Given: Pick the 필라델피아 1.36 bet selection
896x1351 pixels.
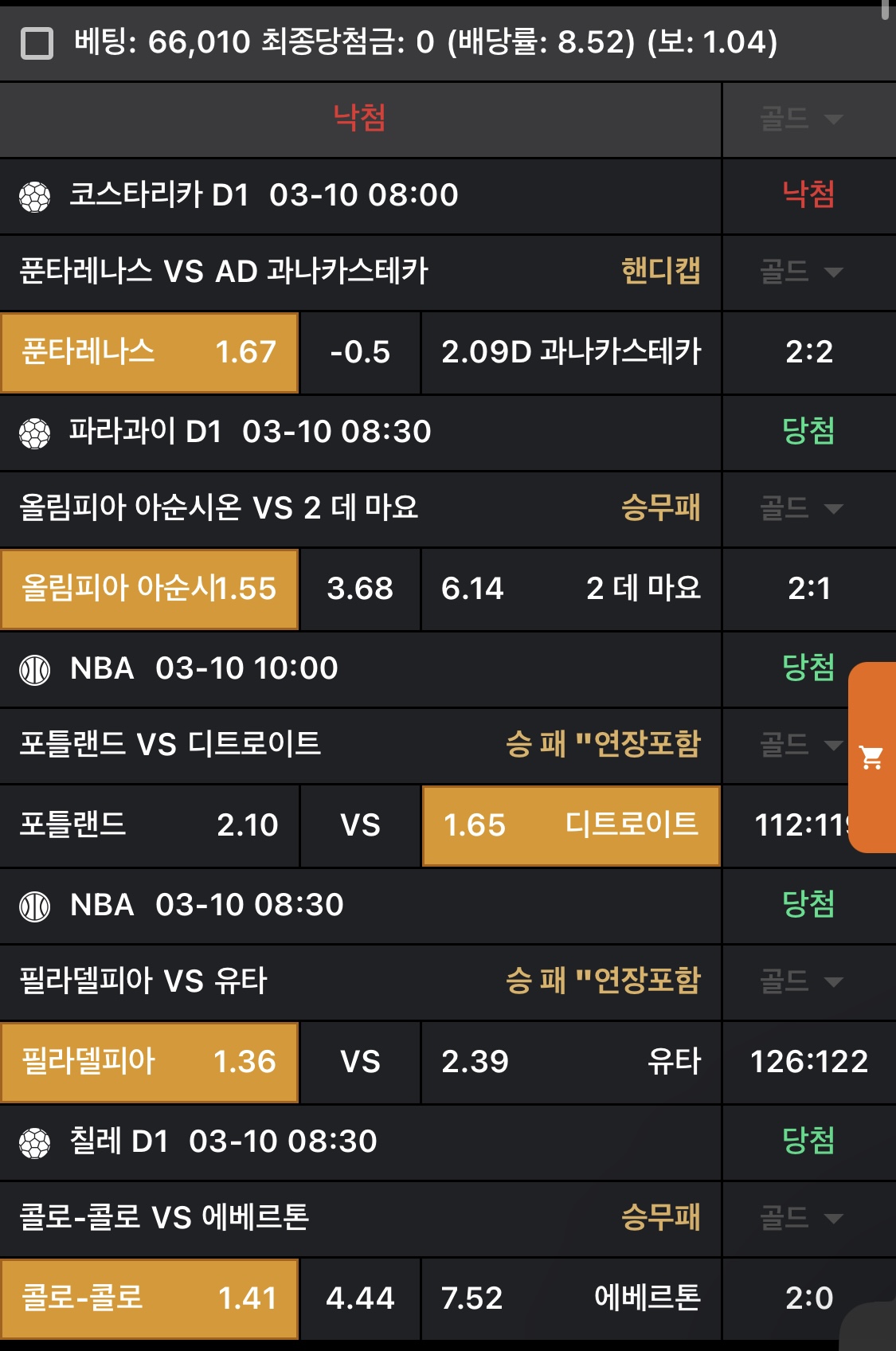Looking at the screenshot, I should 150,1062.
